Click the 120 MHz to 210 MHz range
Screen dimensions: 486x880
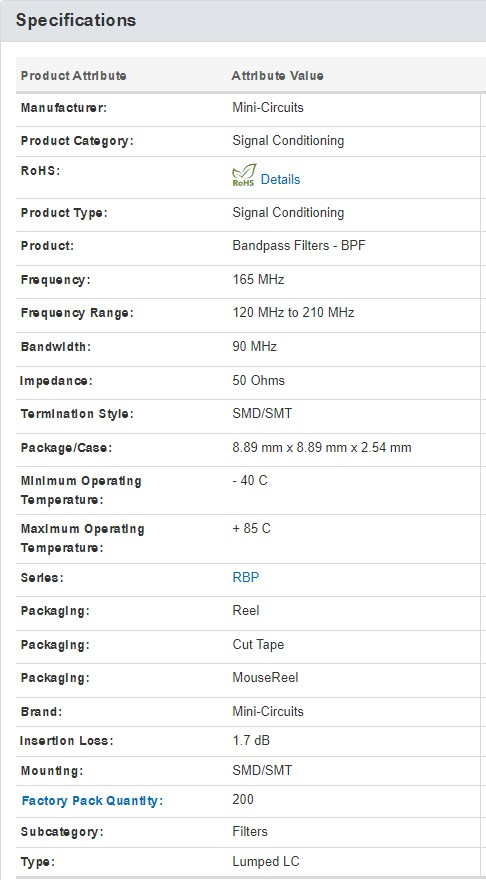pos(293,313)
